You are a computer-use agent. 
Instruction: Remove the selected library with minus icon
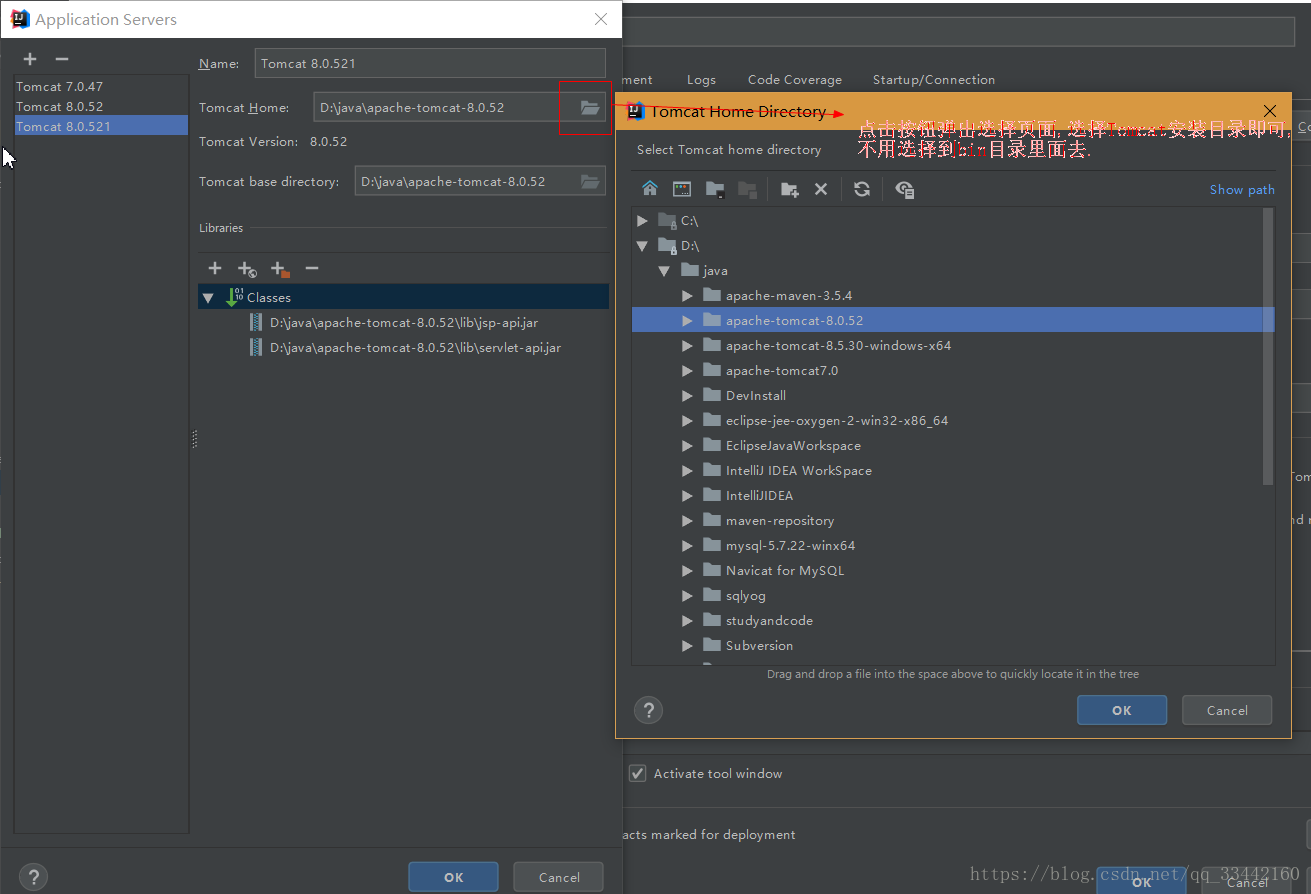pos(312,268)
